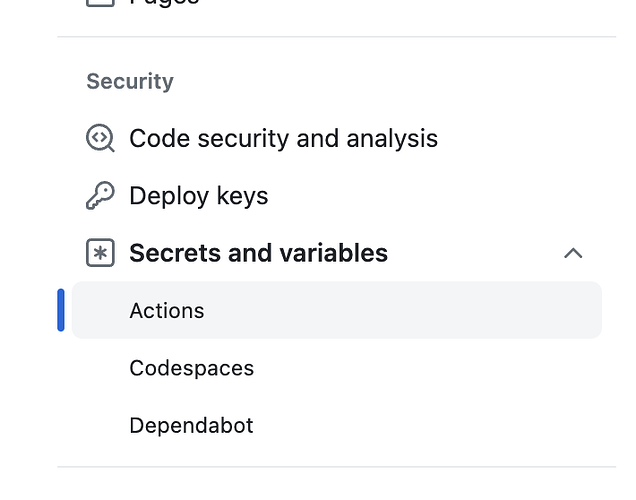Click the Deploy keys key icon
This screenshot has height=500, width=636.
[100, 196]
